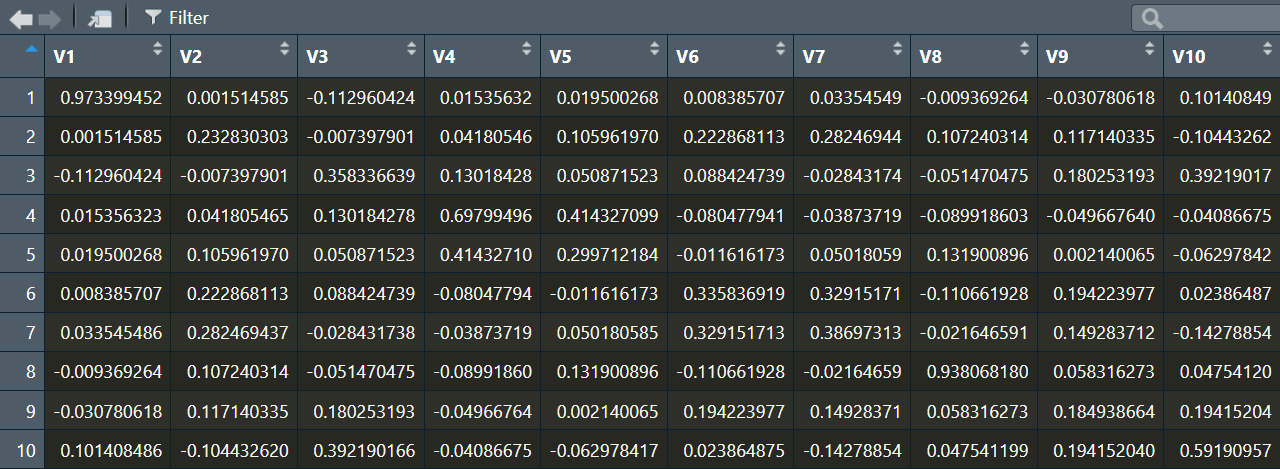Select the V9 column header label
This screenshot has height=469, width=1280.
click(x=1057, y=57)
